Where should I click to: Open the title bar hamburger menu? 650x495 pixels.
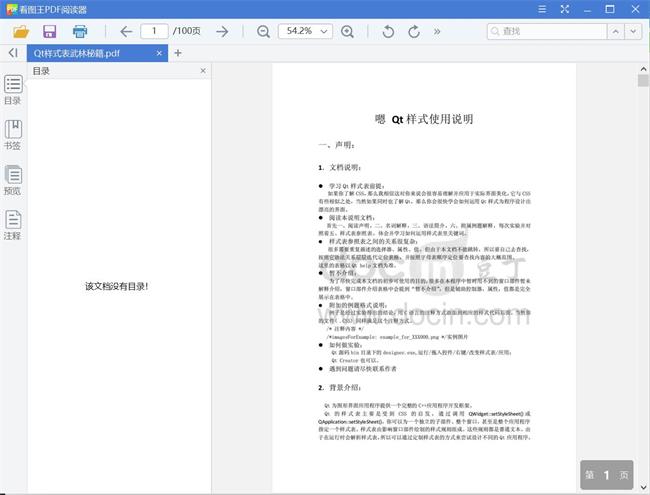coord(542,9)
